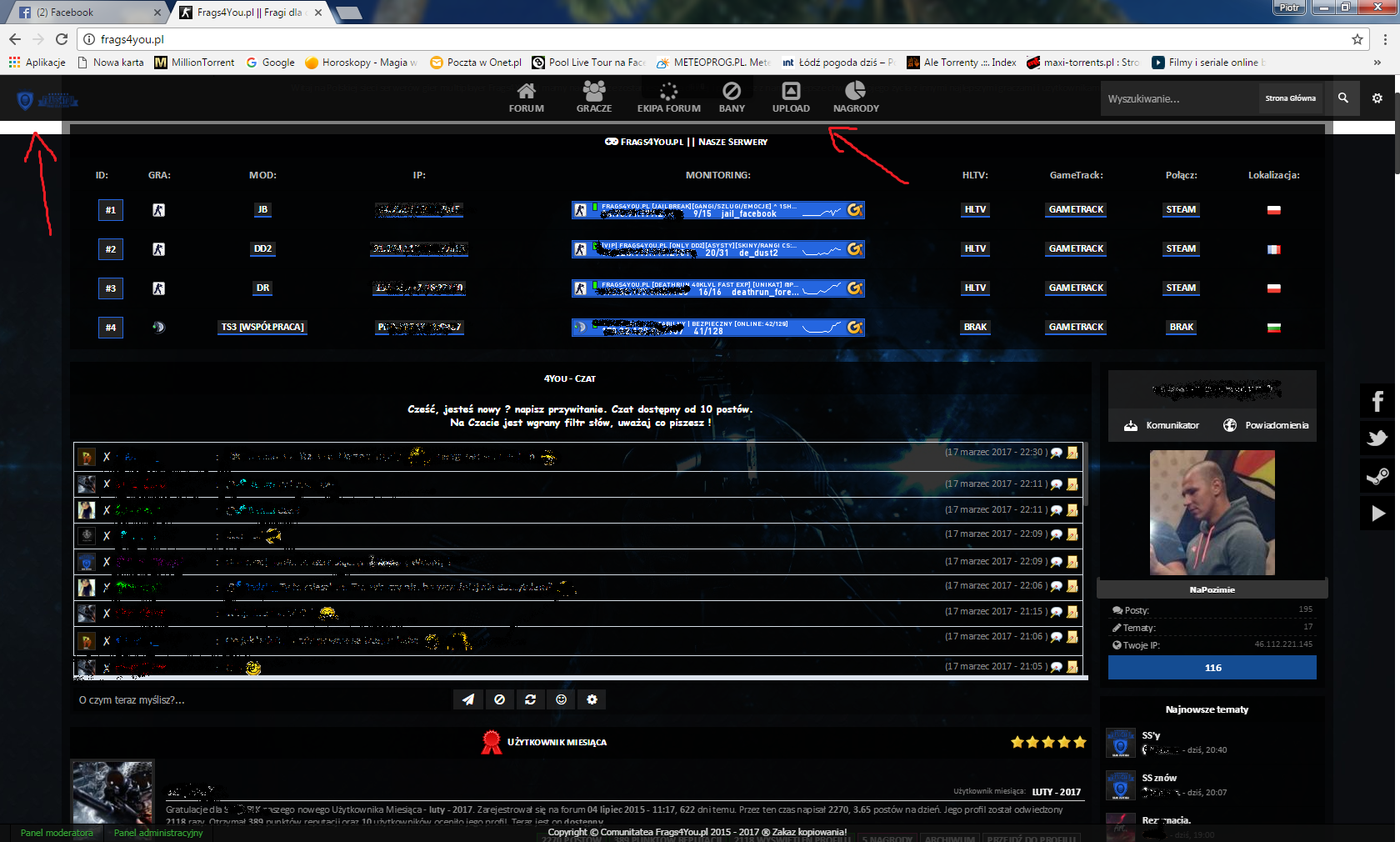Open the Twitter side social button
The height and width of the screenshot is (842, 1400).
click(1377, 439)
